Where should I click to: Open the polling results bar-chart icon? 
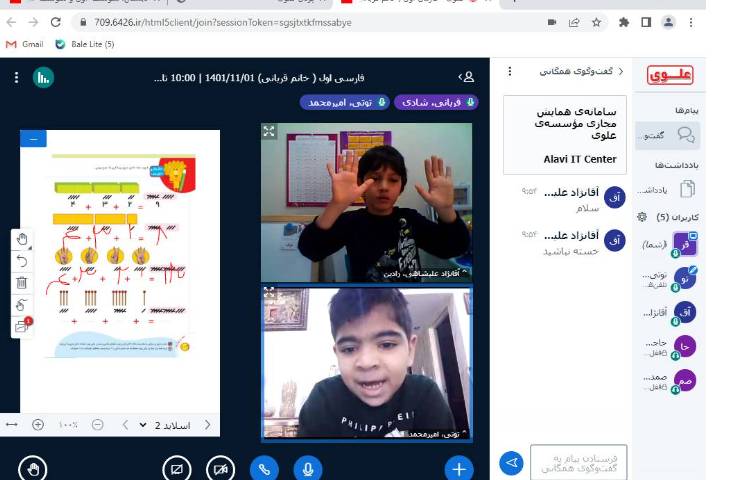pos(43,77)
